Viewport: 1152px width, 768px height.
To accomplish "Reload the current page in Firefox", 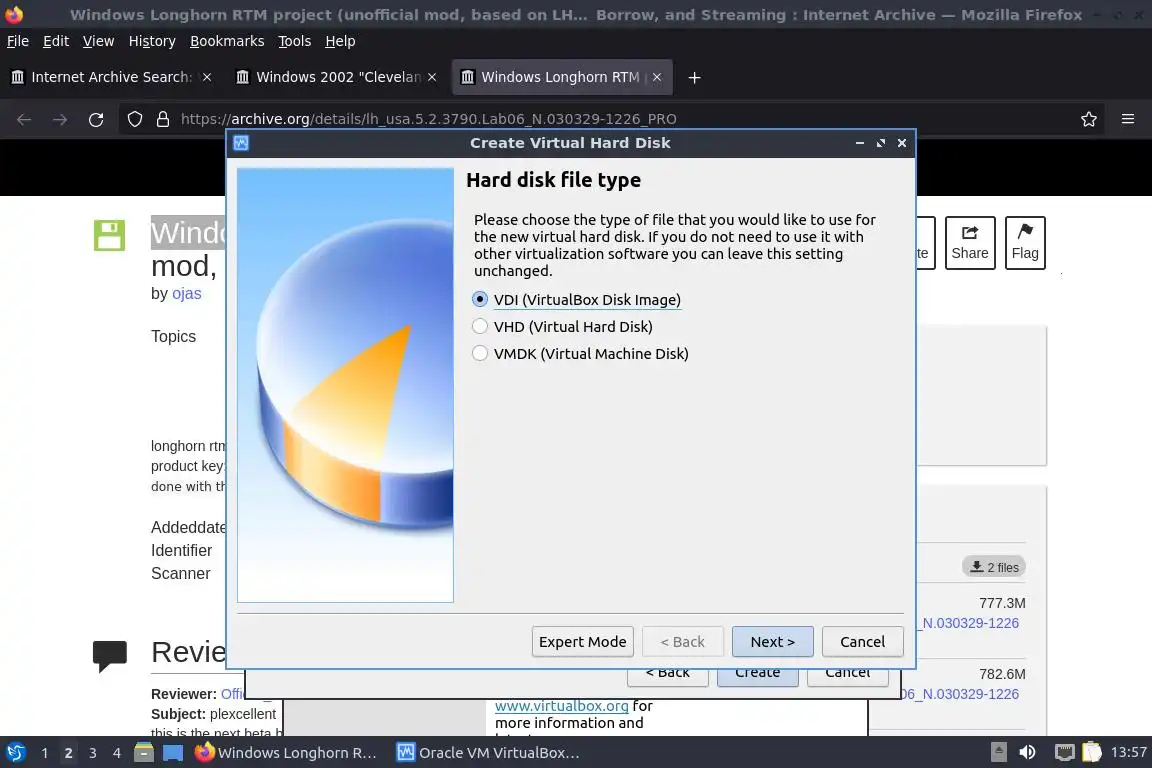I will click(96, 119).
